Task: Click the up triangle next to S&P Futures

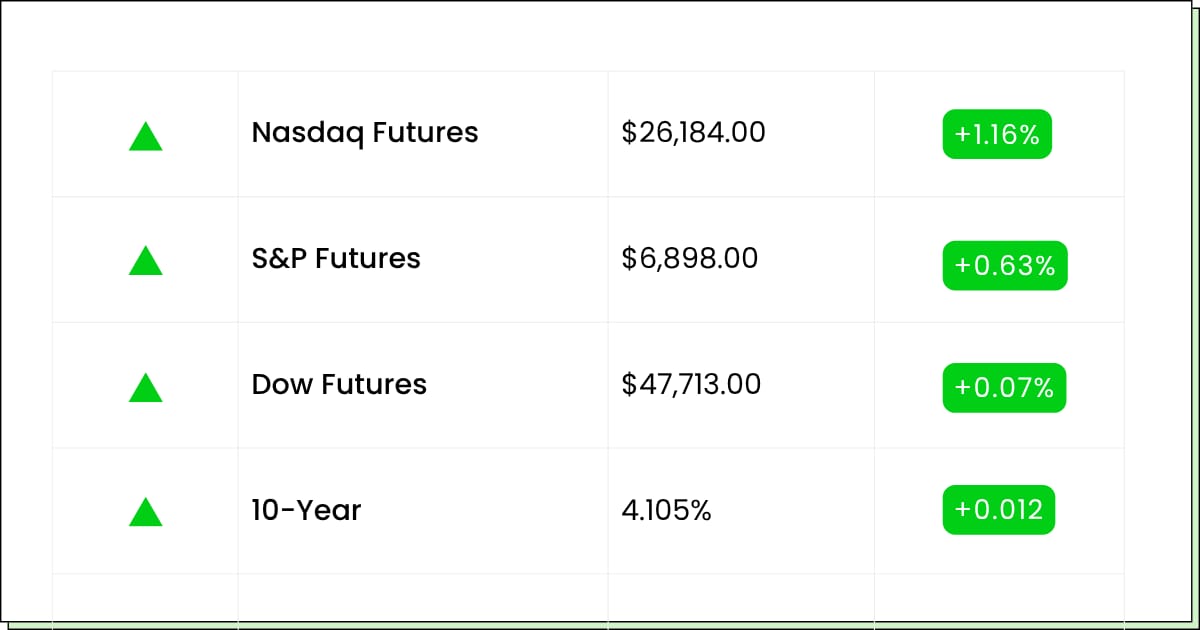Action: (146, 262)
